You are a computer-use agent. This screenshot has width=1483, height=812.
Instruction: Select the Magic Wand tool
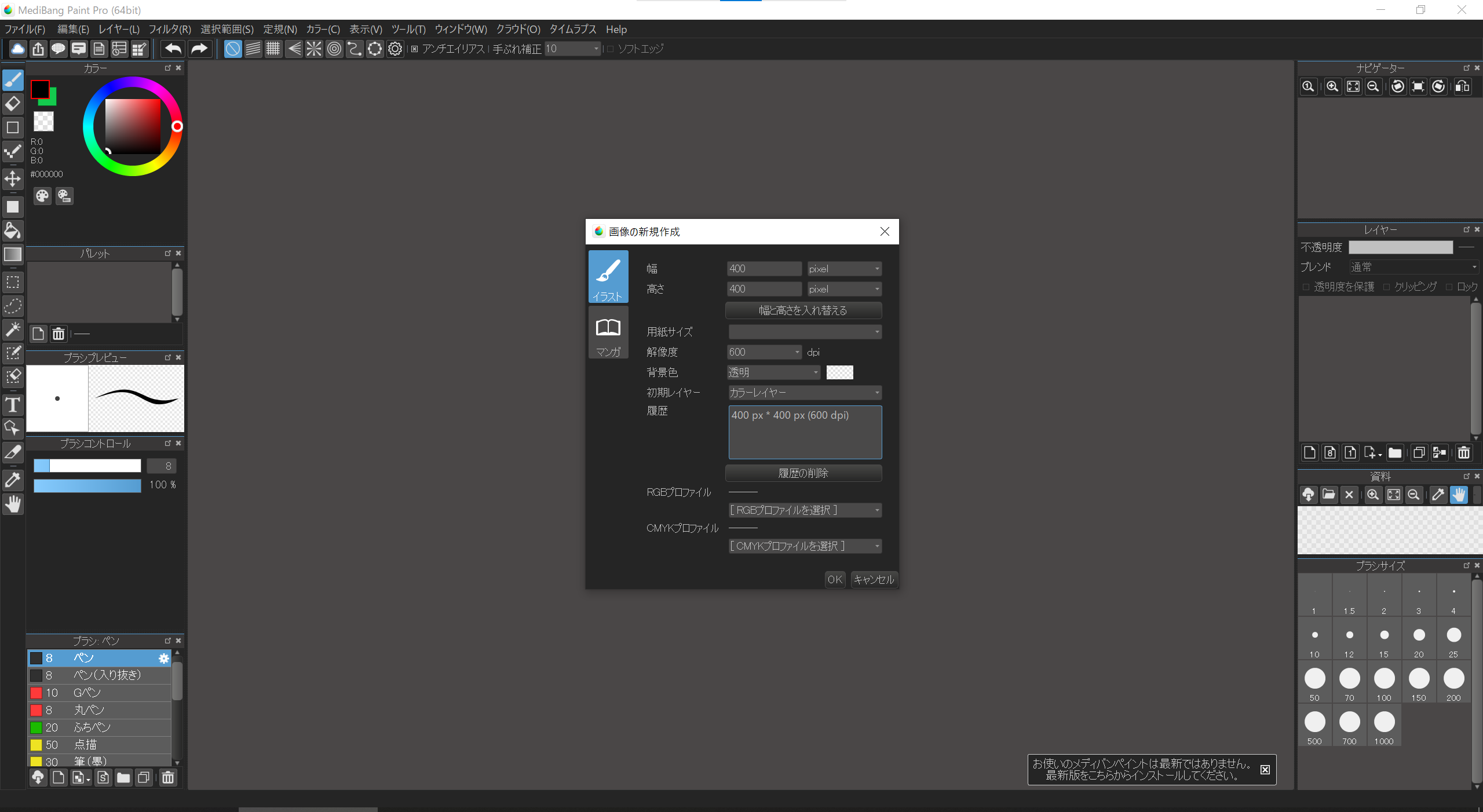[x=13, y=330]
